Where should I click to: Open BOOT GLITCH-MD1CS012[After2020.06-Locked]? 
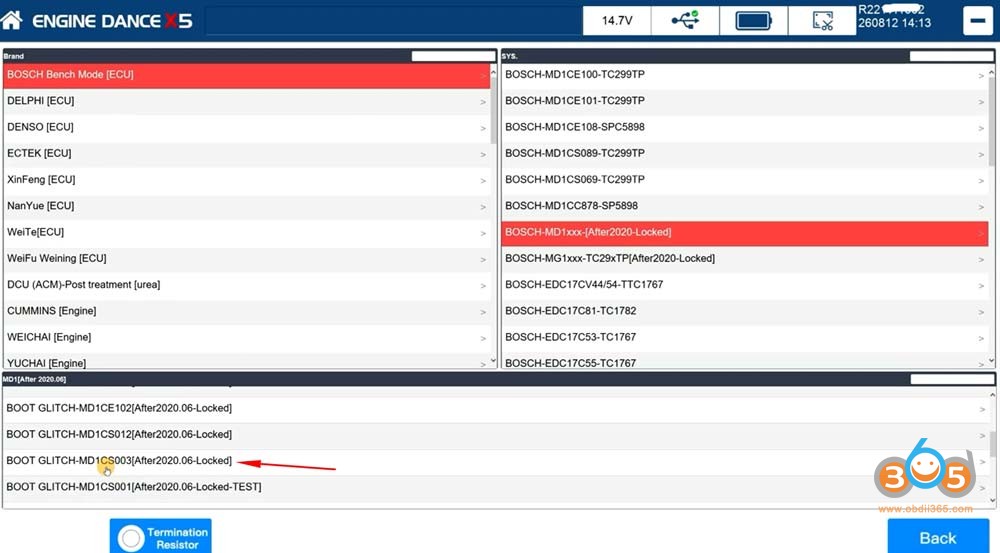(496, 435)
